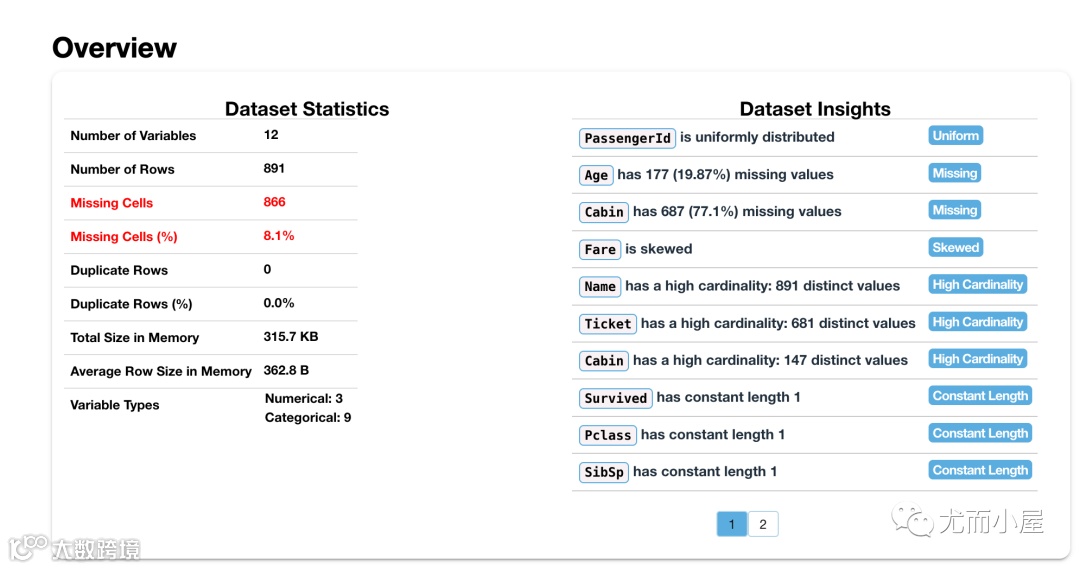Viewport: 1080px width, 569px height.
Task: Click High Cardinality badge for Name
Action: click(978, 285)
